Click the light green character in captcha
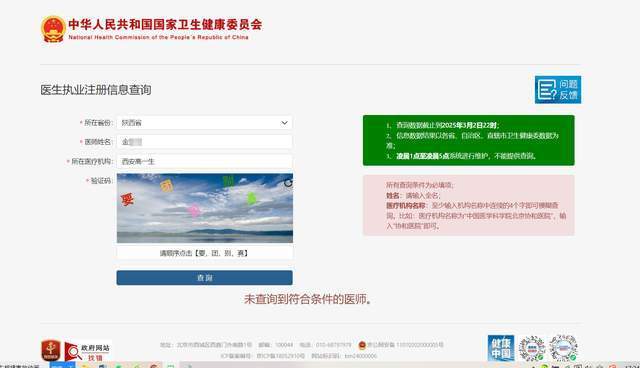This screenshot has width=640, height=368. (252, 199)
